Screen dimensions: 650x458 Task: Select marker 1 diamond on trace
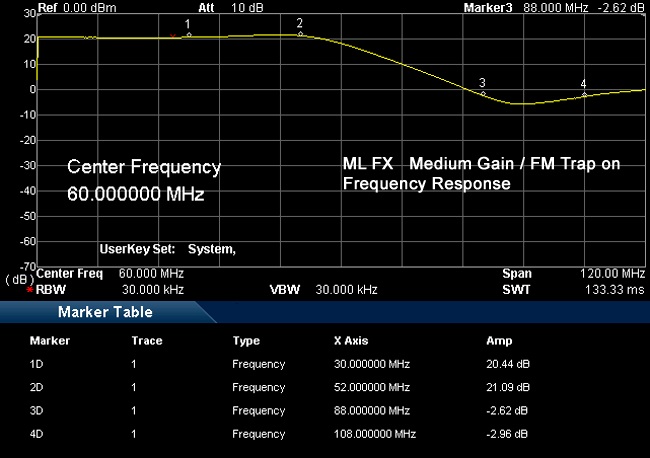[x=189, y=35]
